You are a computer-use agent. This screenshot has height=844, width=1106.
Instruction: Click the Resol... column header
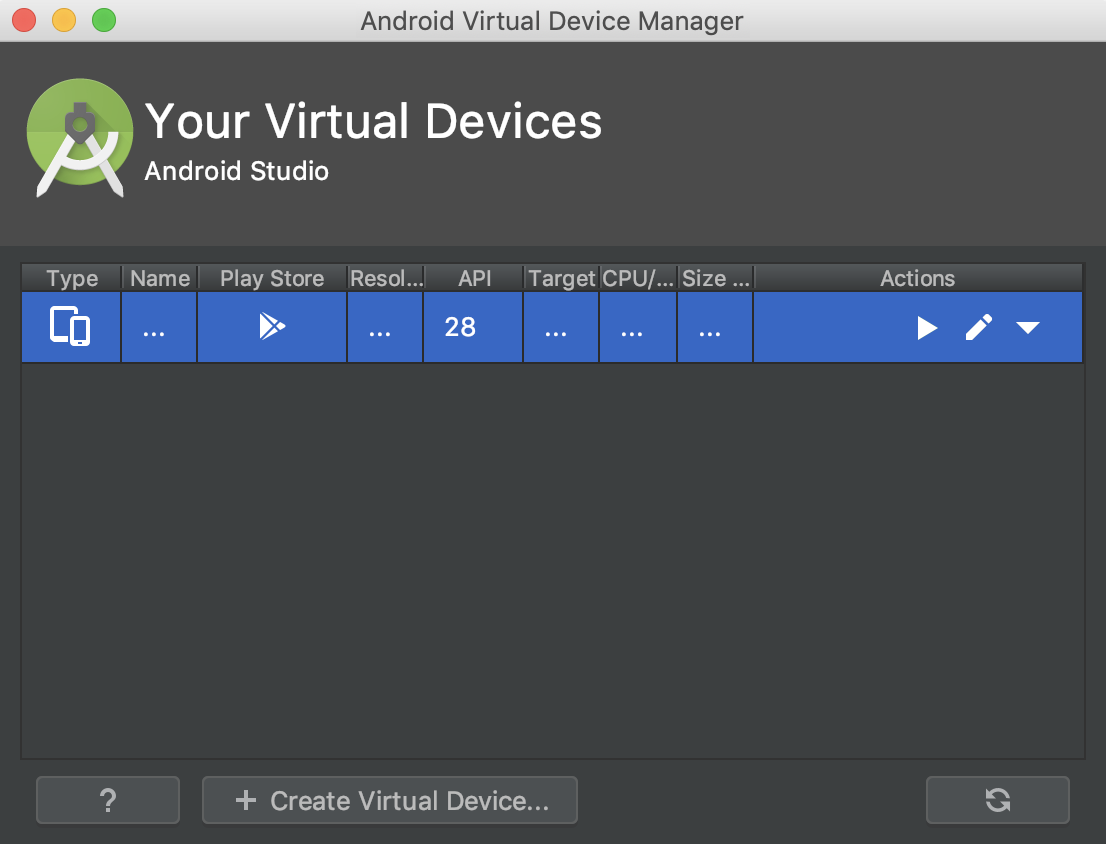point(386,278)
